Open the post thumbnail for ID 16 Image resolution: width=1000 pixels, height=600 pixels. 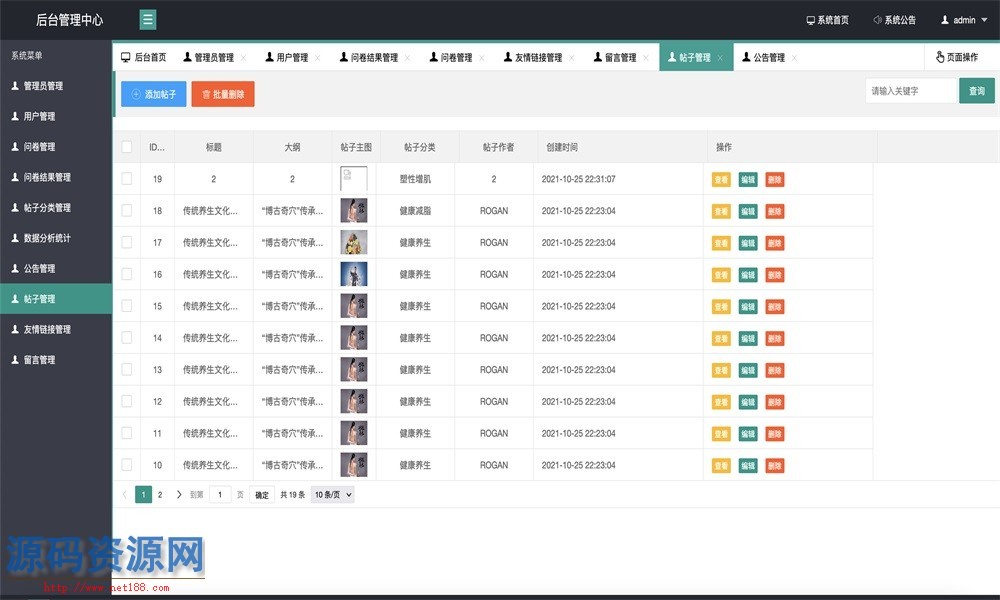pos(354,274)
